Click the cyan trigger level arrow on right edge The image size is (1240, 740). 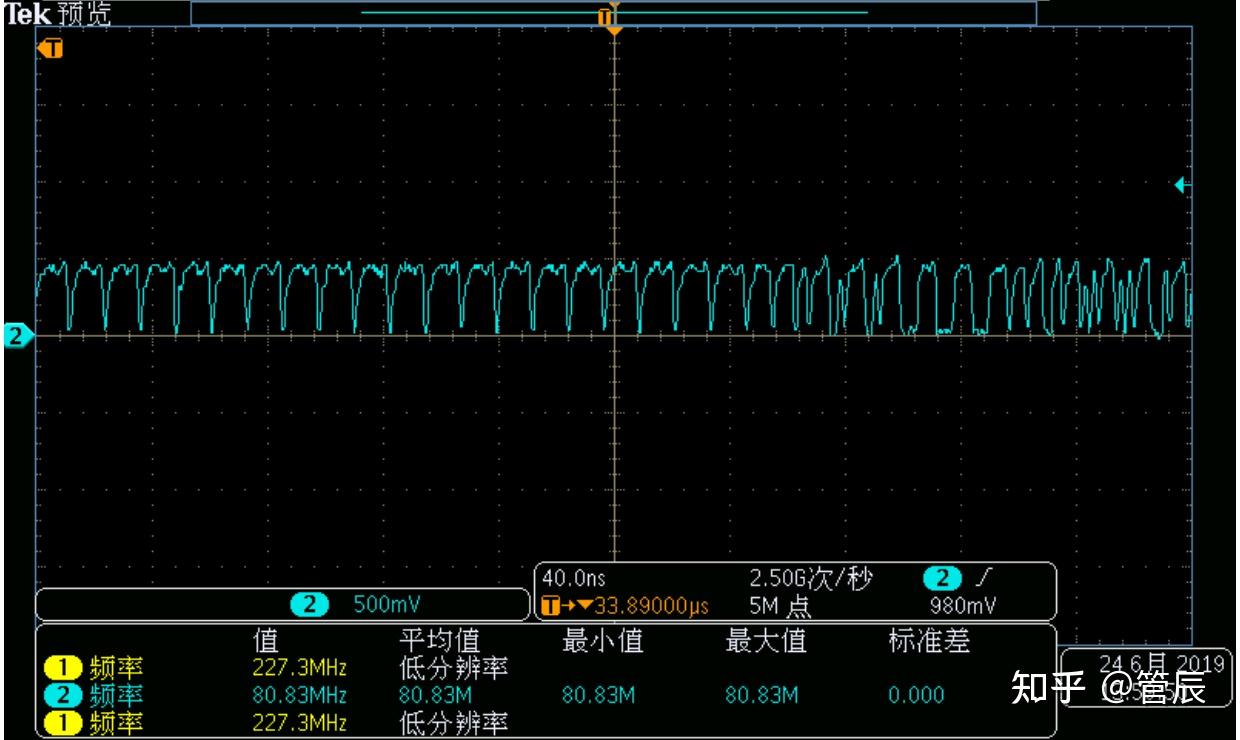click(1181, 184)
